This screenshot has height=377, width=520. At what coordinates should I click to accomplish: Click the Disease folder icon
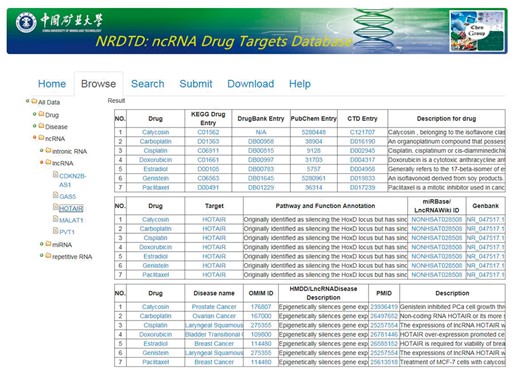click(x=41, y=126)
